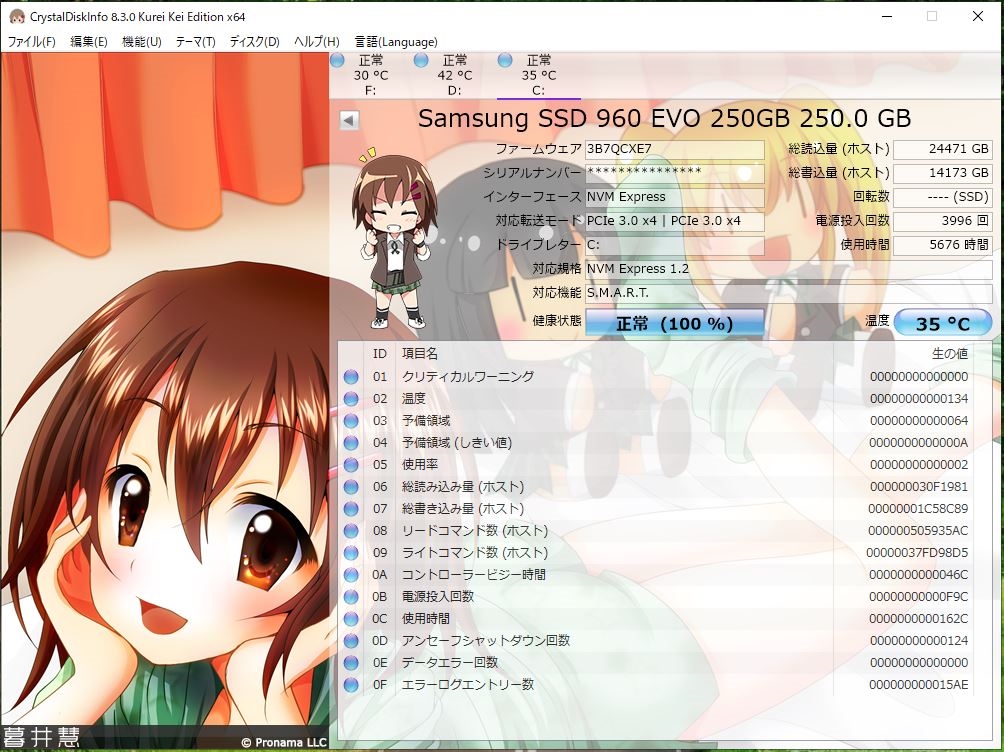Click the status orb for drive F:
Image resolution: width=1004 pixels, height=752 pixels.
click(337, 60)
